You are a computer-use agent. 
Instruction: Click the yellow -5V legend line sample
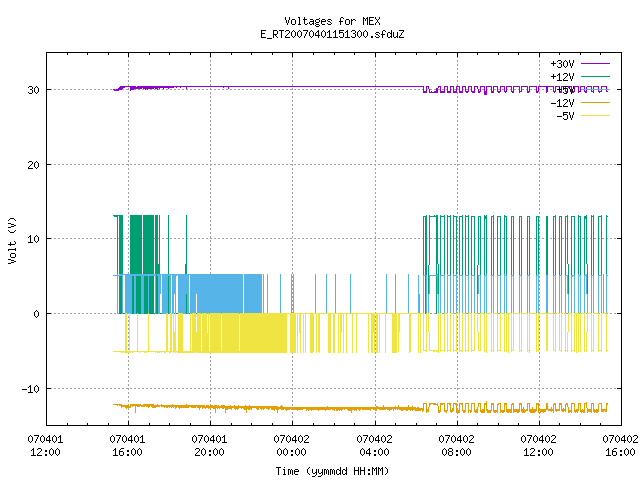[596, 116]
